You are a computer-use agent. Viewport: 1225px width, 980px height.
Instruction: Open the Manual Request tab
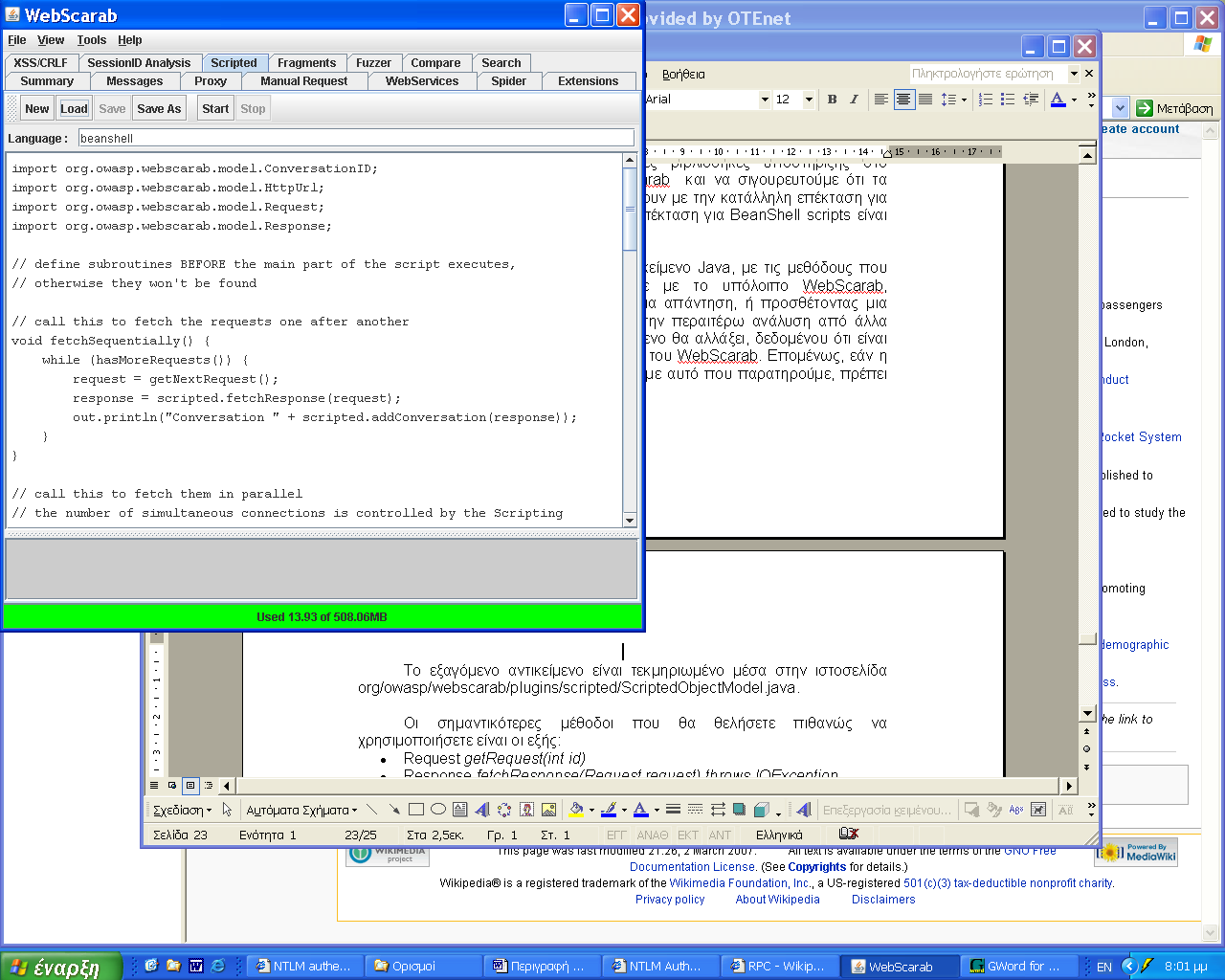click(x=303, y=81)
